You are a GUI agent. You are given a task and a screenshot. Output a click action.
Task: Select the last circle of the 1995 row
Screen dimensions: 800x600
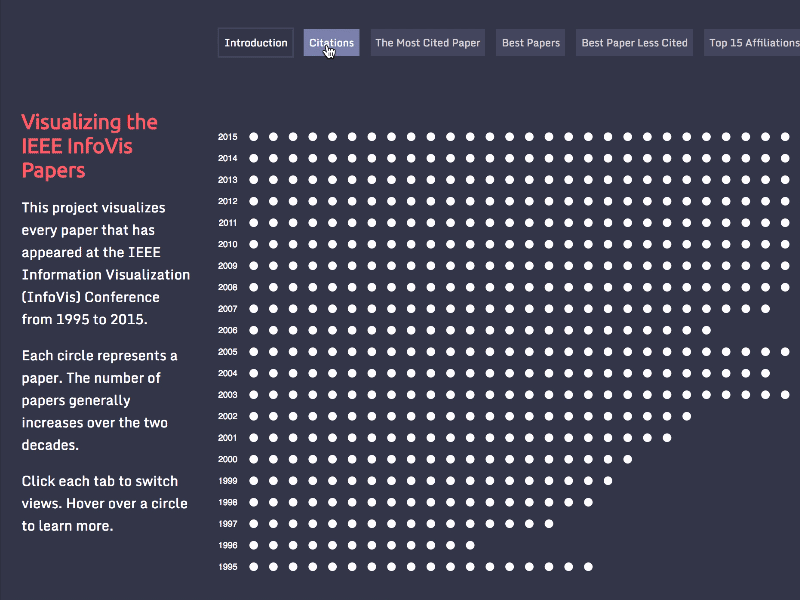tap(586, 567)
